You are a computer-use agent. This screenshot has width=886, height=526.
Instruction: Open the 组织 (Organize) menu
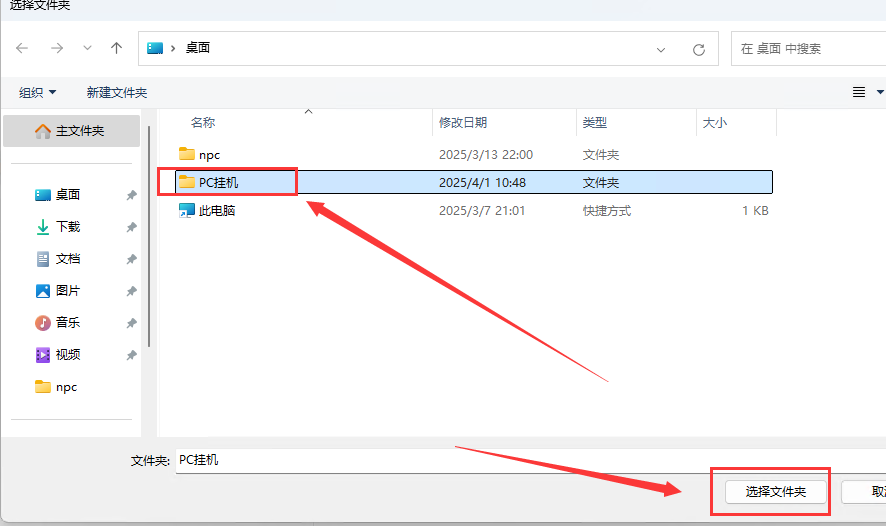click(x=38, y=92)
